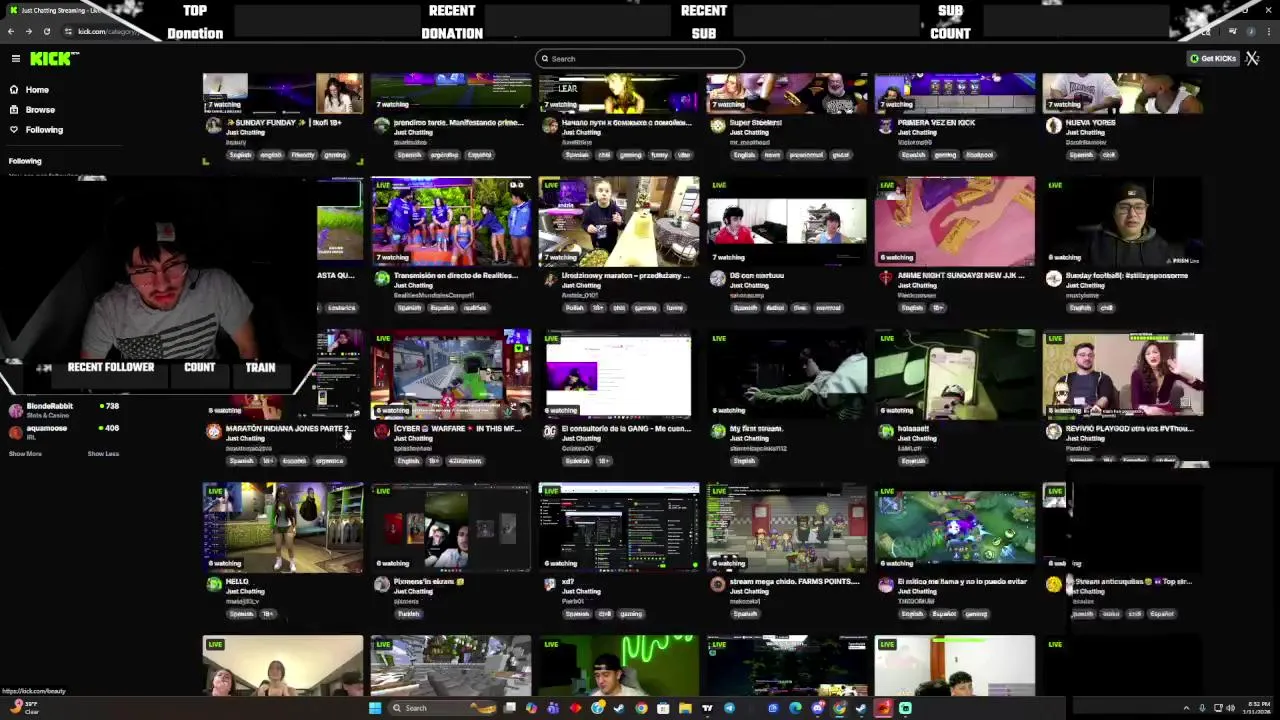
Task: Show hidden icons in system tray
Action: 1186,708
